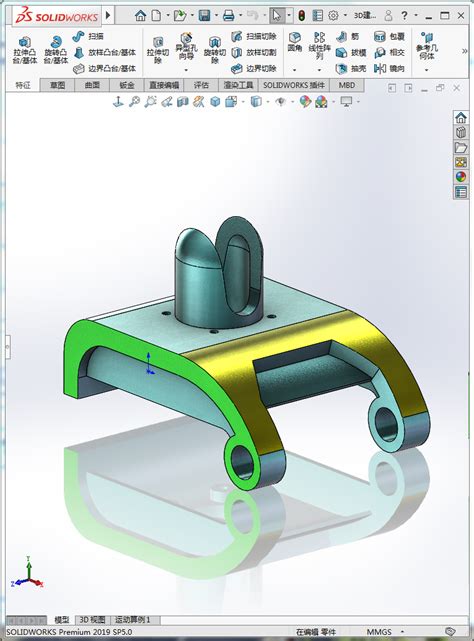Open the Design Library task pane icon
The image size is (474, 641).
point(461,132)
